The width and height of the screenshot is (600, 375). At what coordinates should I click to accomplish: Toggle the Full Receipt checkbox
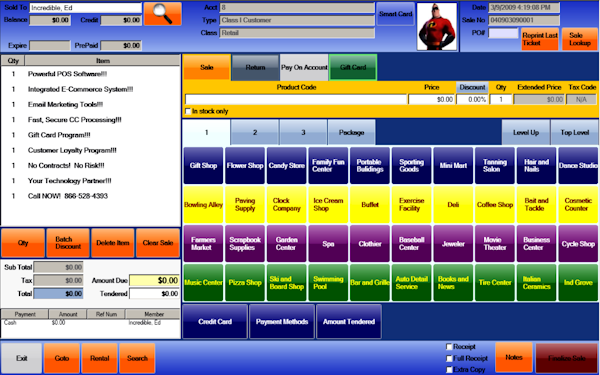pos(449,359)
